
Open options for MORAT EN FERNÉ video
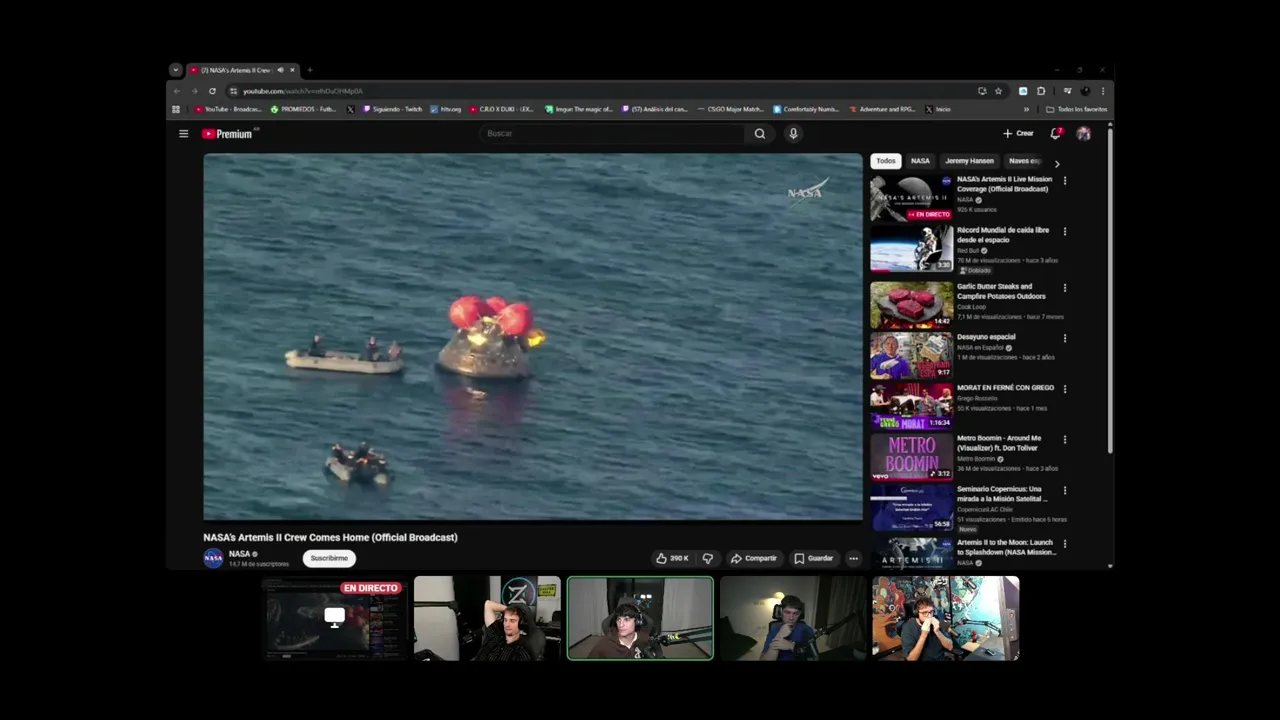click(1064, 389)
